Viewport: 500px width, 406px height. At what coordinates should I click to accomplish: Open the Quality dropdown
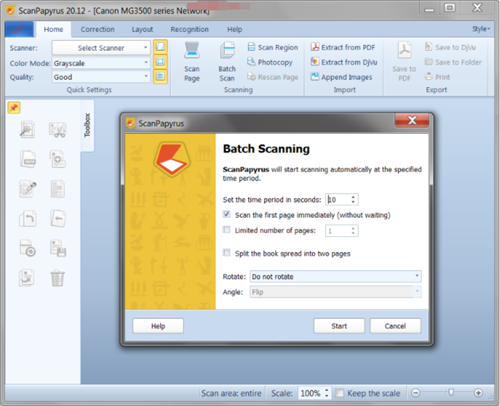click(x=101, y=77)
